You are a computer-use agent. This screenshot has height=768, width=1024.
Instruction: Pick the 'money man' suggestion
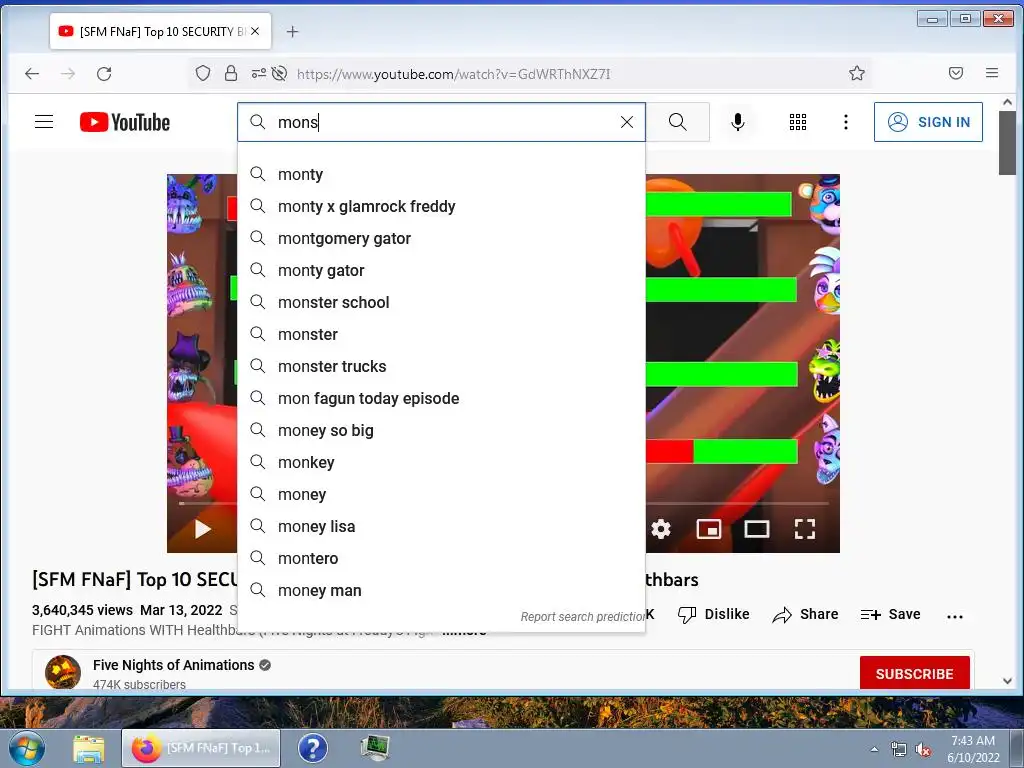click(441, 590)
